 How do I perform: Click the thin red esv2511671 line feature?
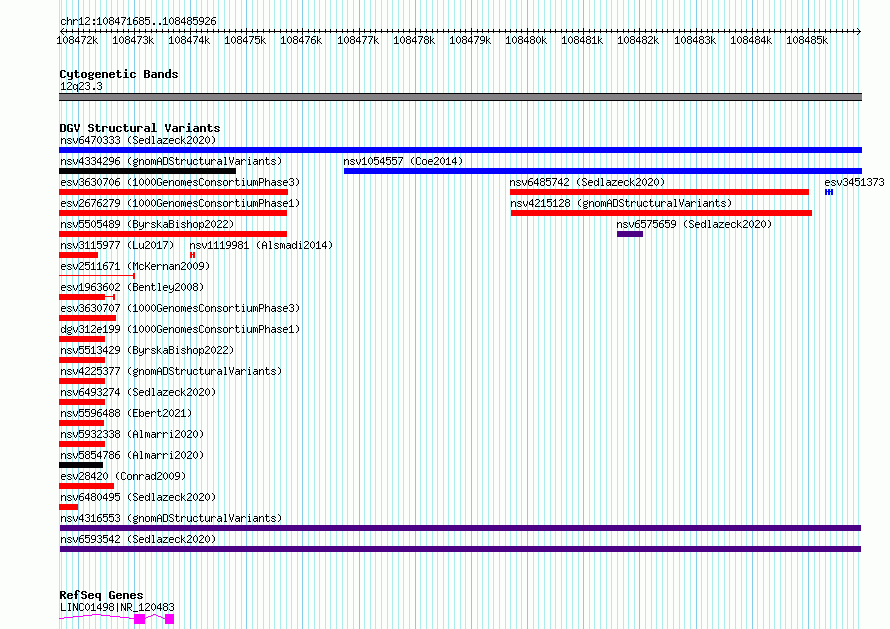97,276
